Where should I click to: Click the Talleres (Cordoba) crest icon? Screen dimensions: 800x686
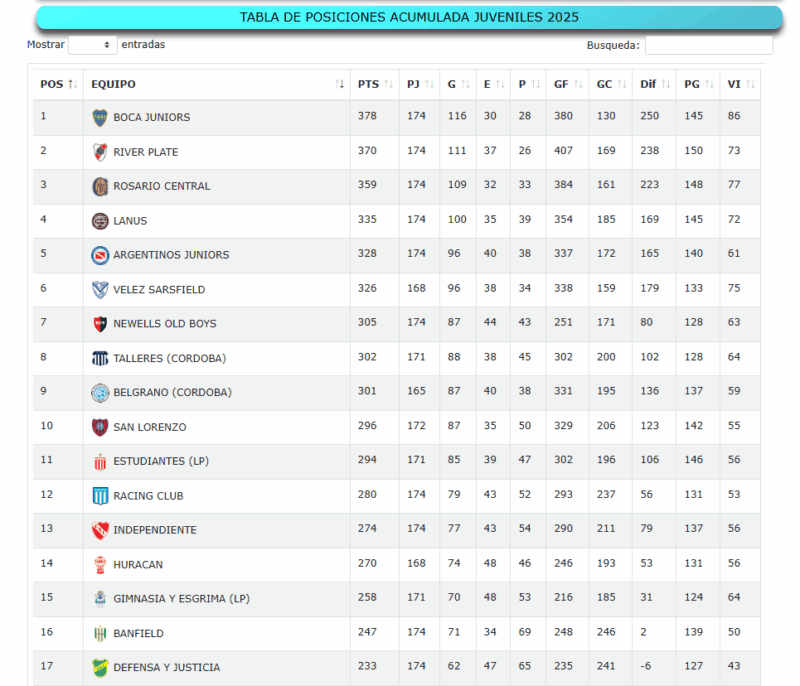100,358
